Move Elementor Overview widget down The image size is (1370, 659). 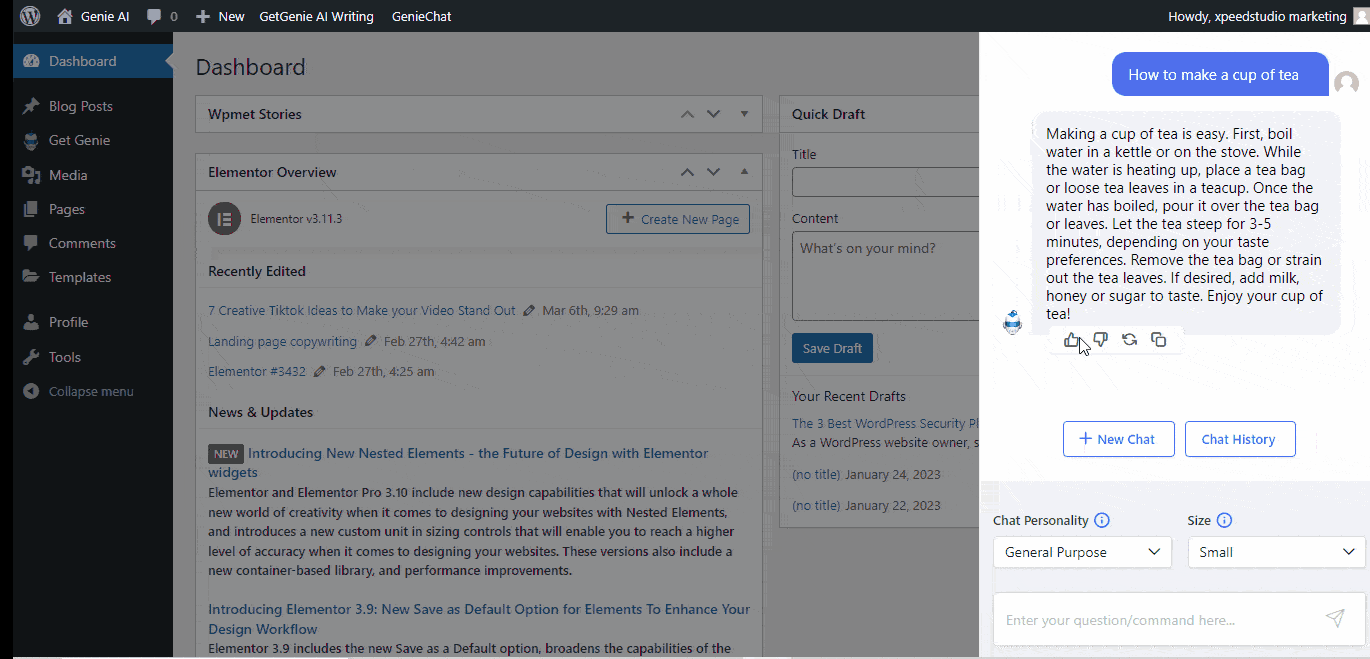713,172
